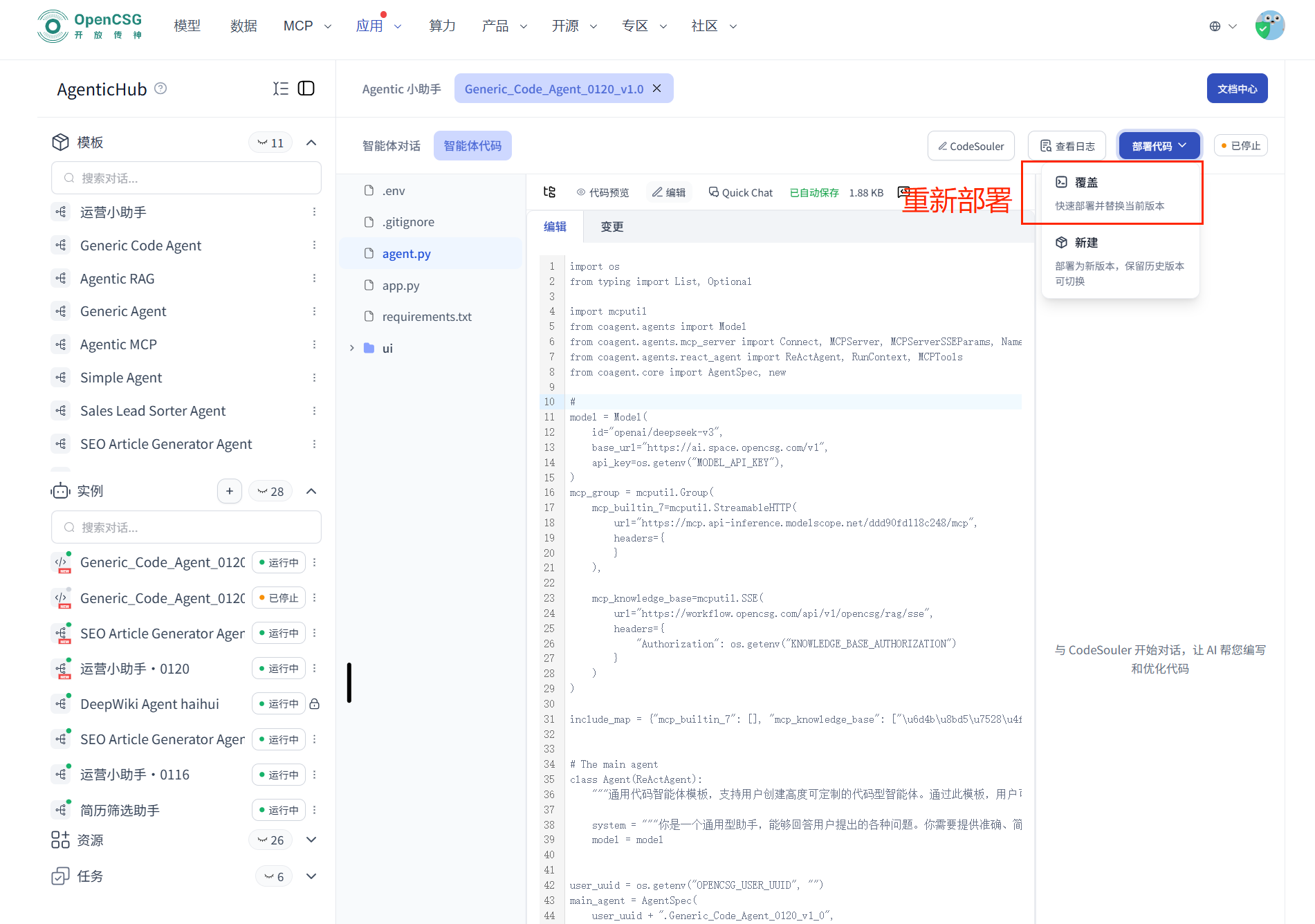Open the 部署代码 dropdown button
1315x924 pixels.
coord(1159,146)
